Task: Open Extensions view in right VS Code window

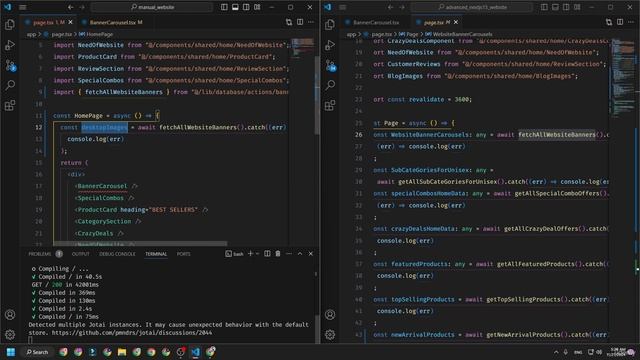Action: (330, 105)
